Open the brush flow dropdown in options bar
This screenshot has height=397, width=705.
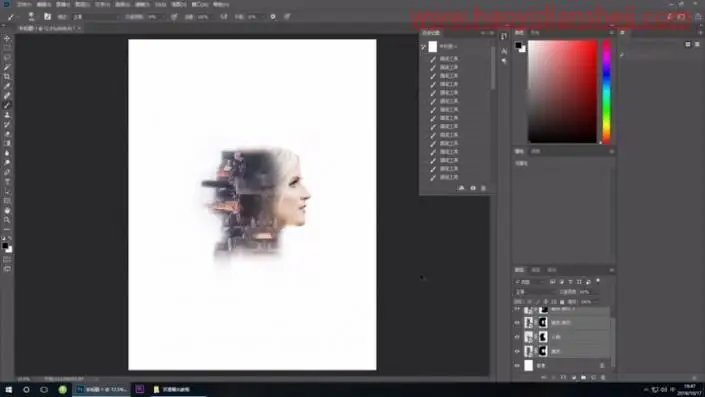(204, 17)
